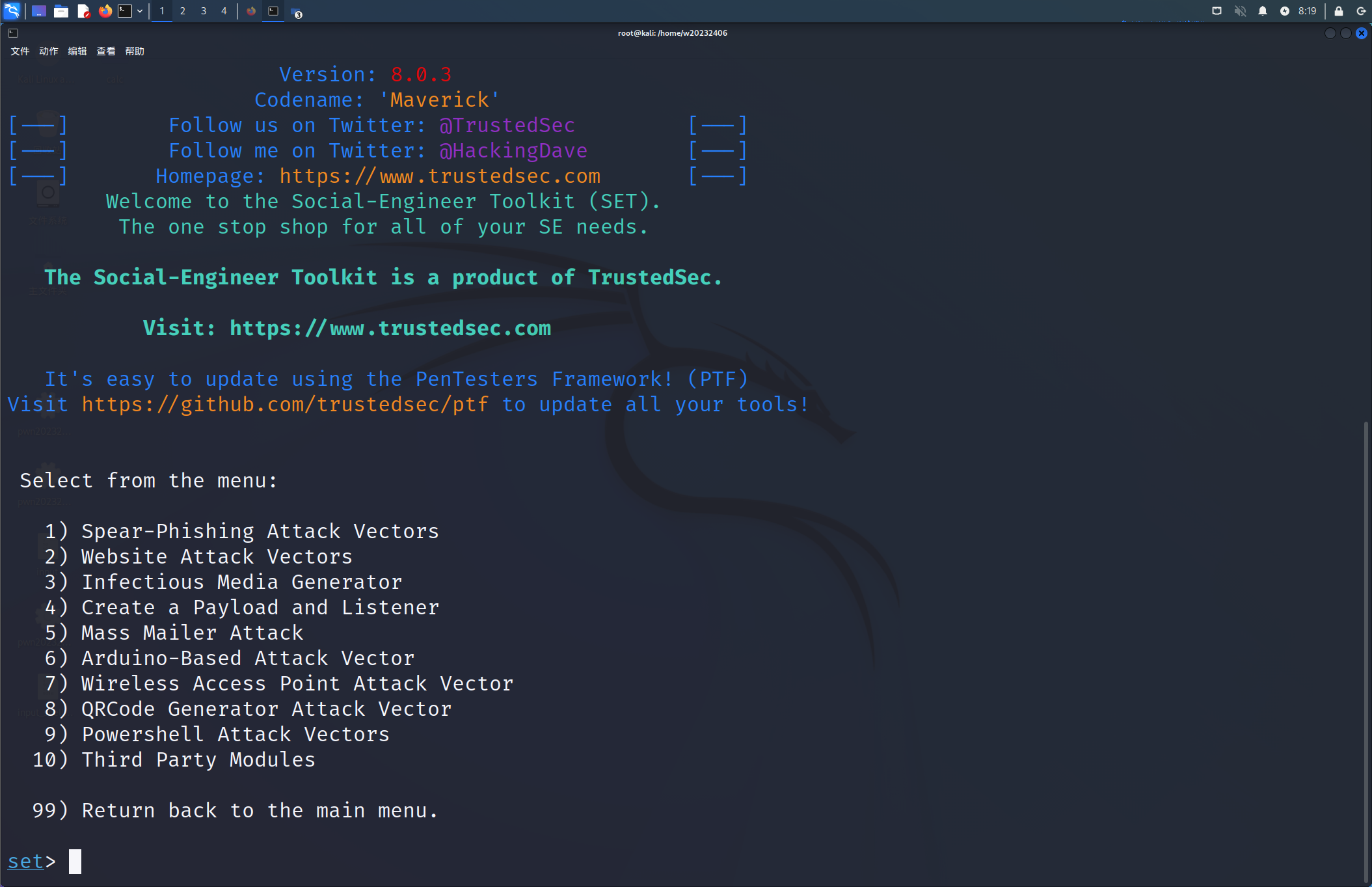
Task: Open the Kali applications menu
Action: tap(12, 10)
